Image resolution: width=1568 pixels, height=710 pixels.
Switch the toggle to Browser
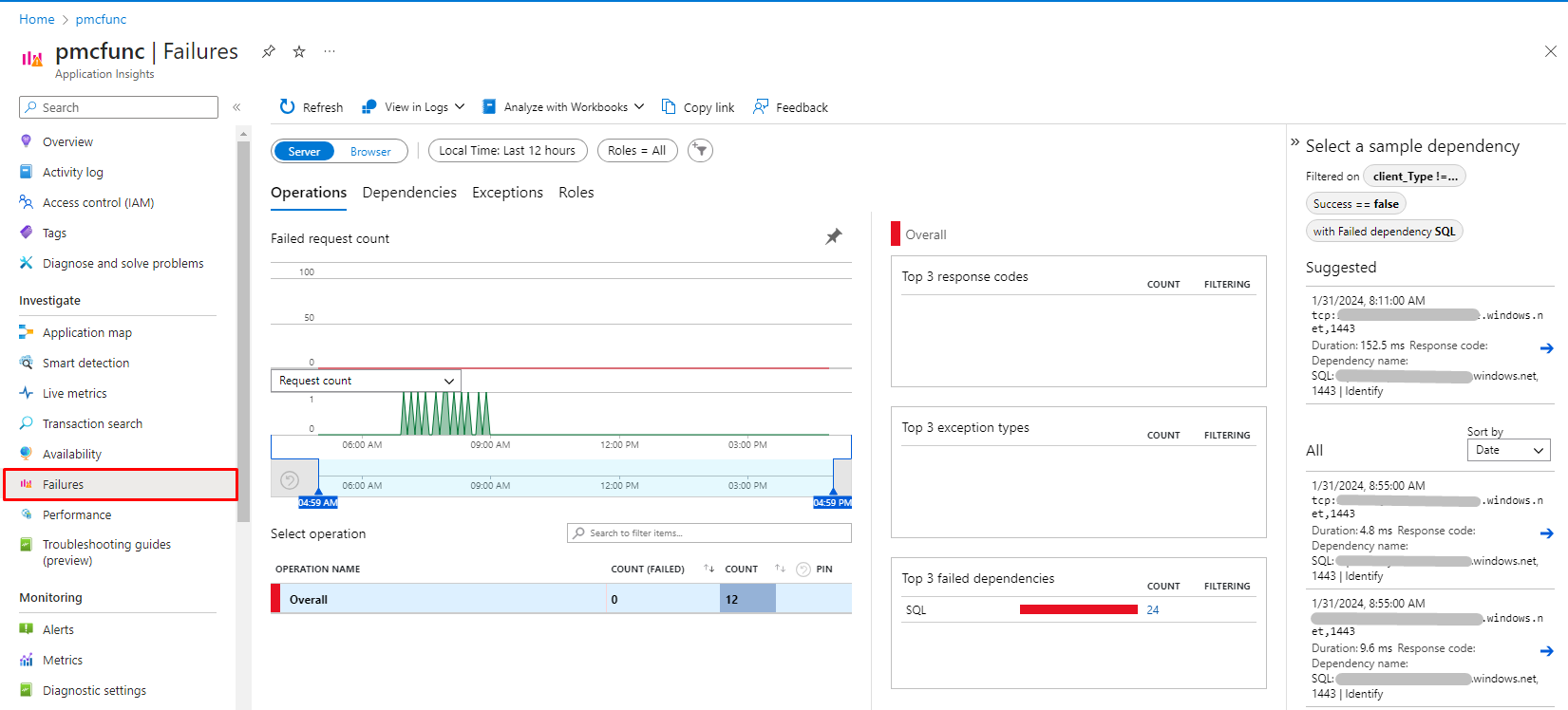coord(370,151)
